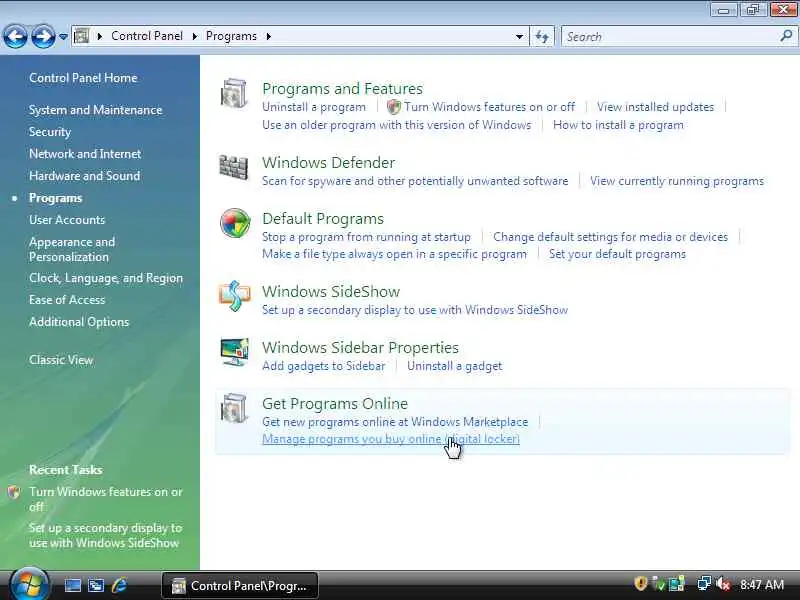Click Stop a program from running at startup
Screen dimensions: 800x600
pos(366,237)
